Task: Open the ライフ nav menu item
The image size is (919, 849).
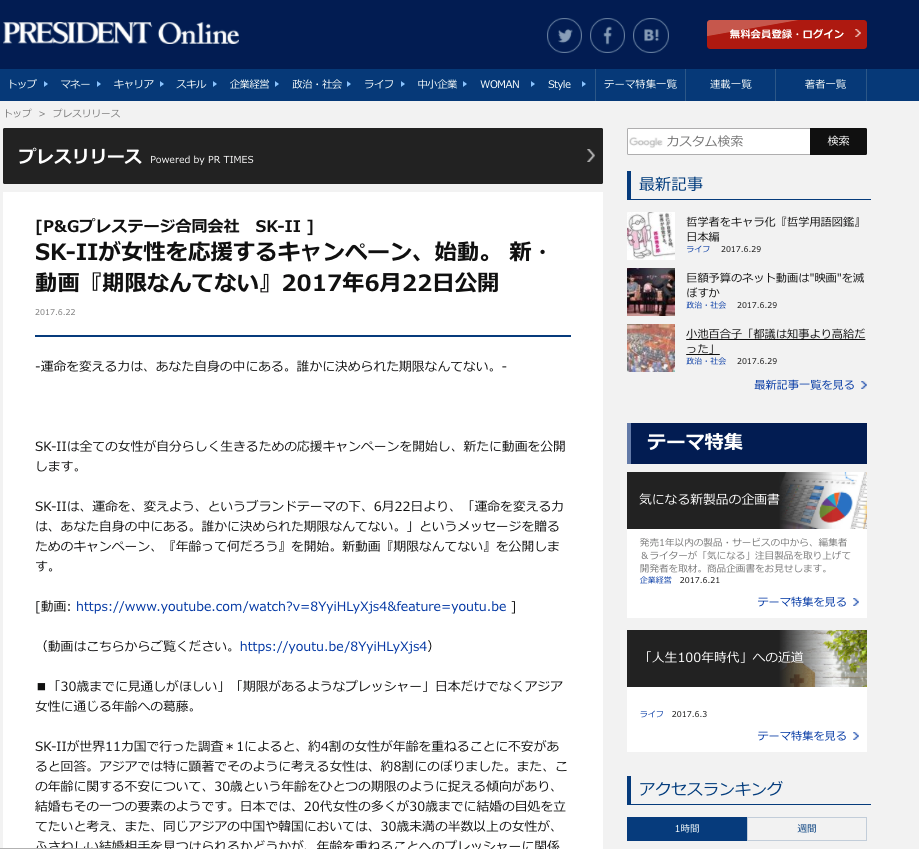Action: [384, 84]
